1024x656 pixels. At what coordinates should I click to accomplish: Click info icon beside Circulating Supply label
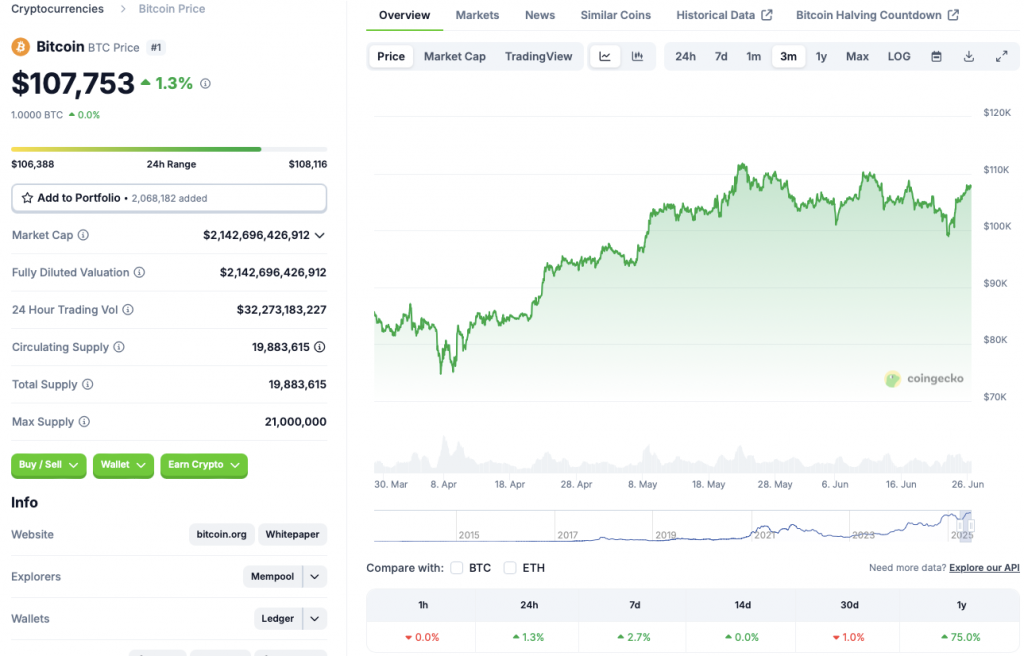pos(119,347)
